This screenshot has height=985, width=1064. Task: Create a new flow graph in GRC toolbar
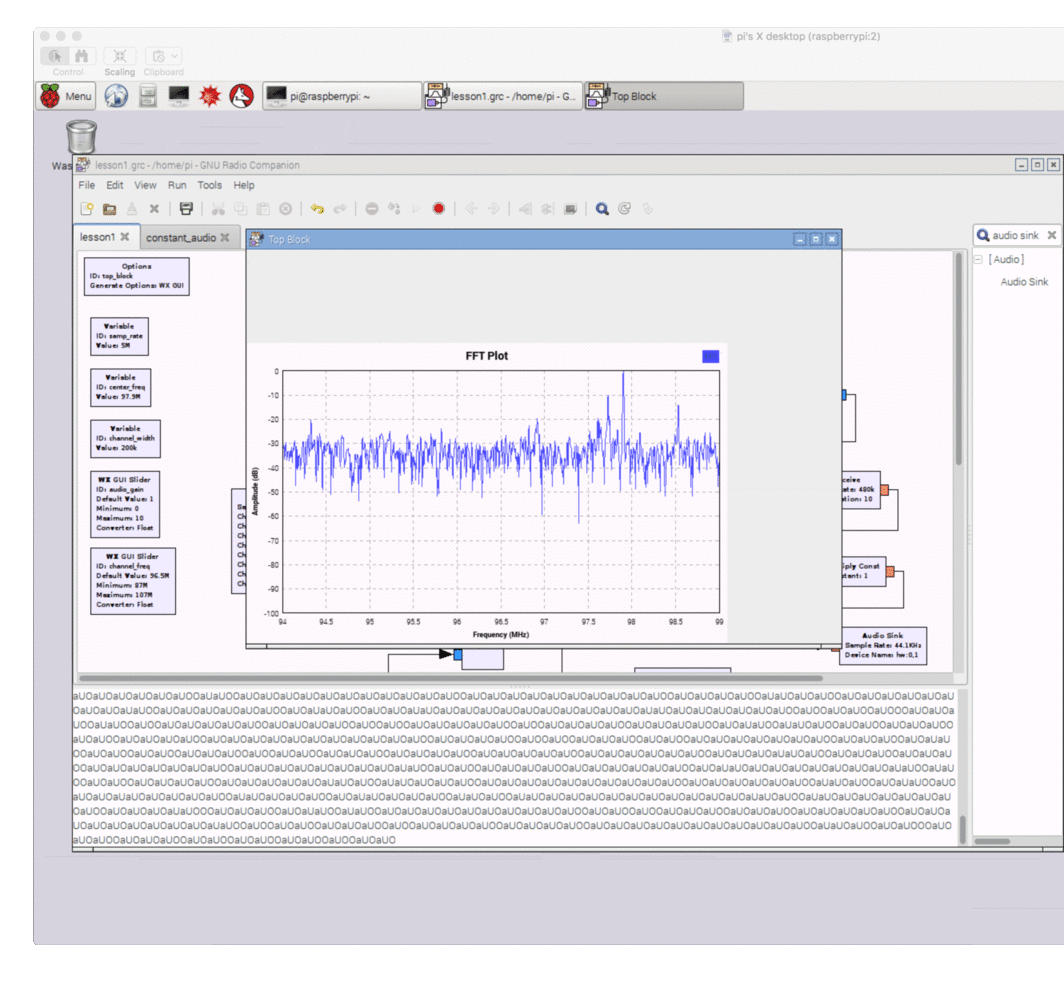point(87,209)
